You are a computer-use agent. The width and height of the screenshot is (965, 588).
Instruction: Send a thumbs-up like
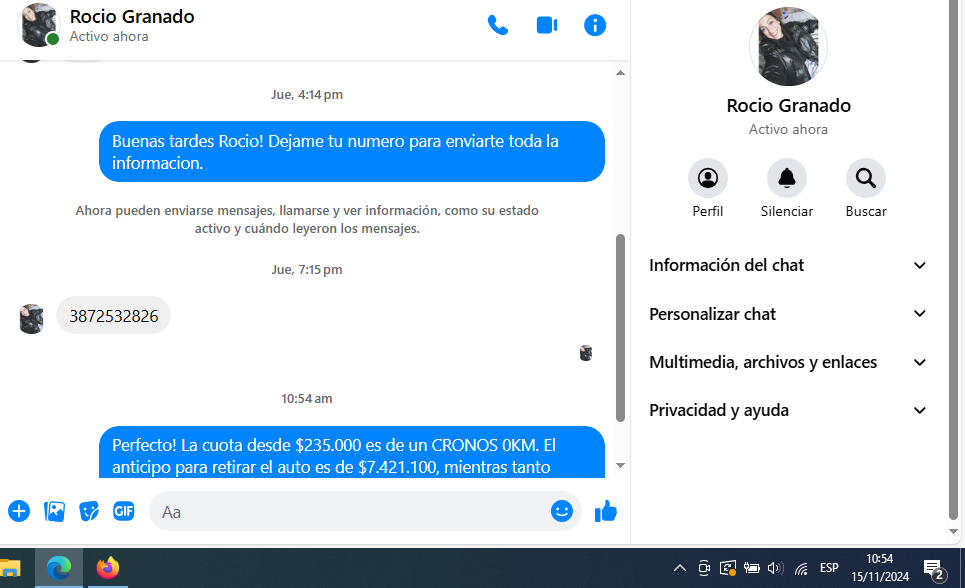coord(606,511)
